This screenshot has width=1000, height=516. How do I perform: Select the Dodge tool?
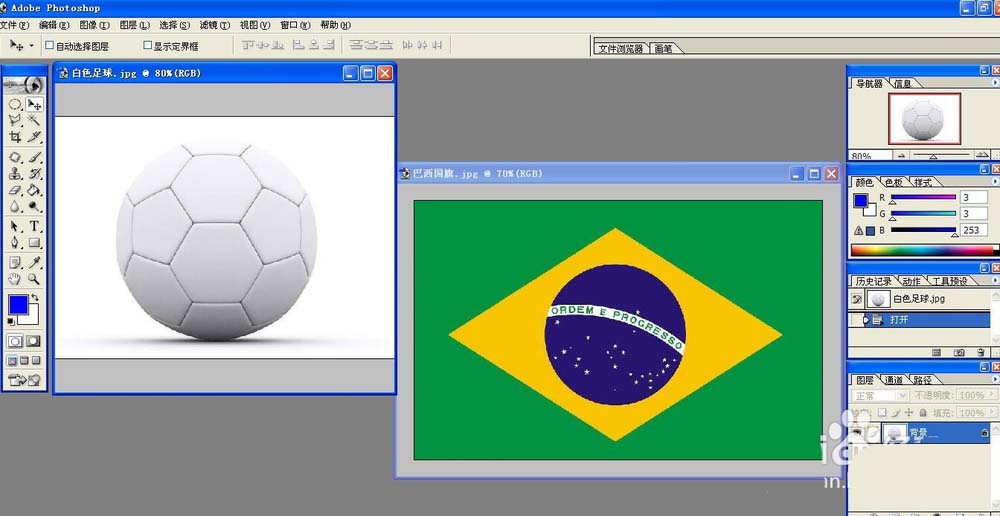34,205
